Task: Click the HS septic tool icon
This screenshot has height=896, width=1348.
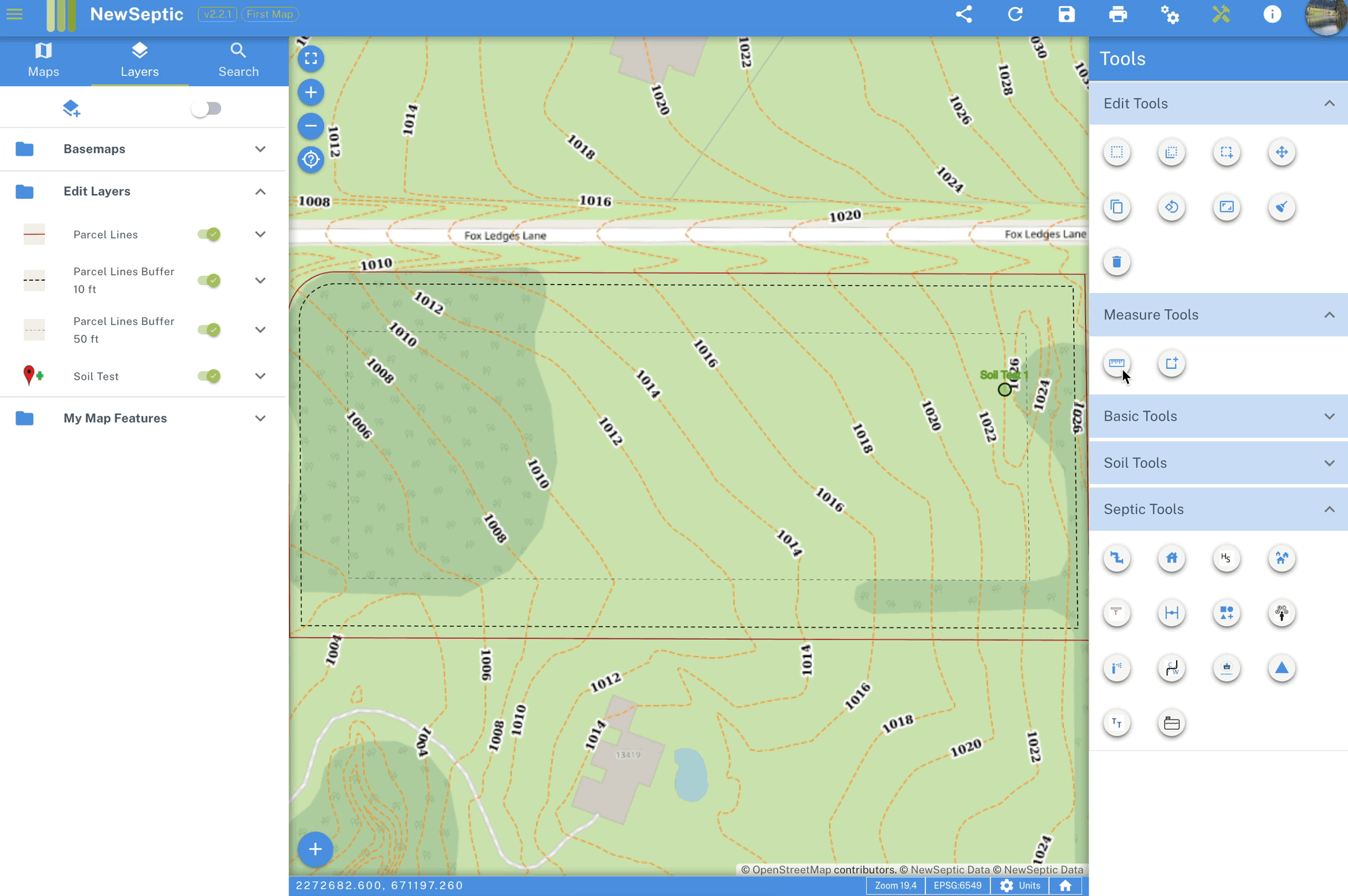Action: pos(1226,558)
